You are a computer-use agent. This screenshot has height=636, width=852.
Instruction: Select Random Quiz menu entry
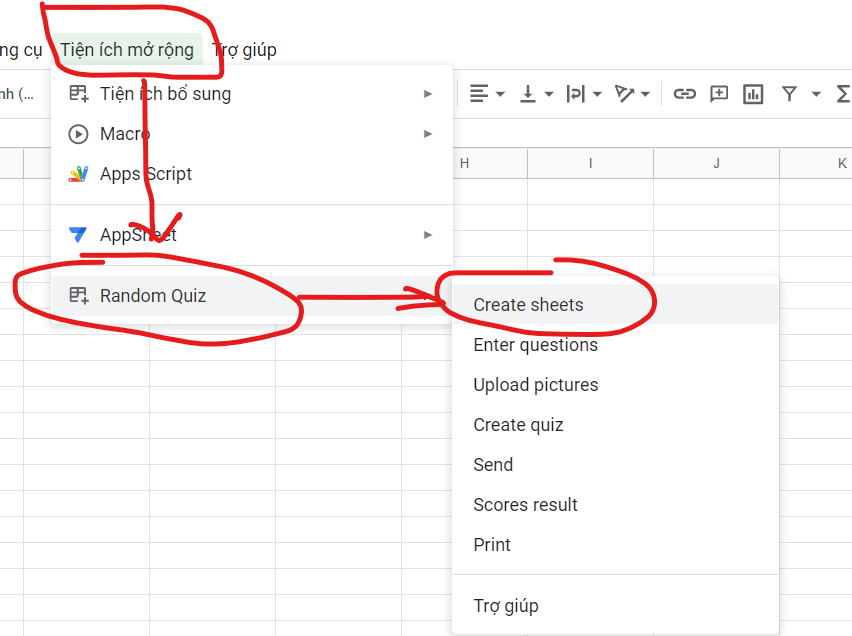coord(252,296)
